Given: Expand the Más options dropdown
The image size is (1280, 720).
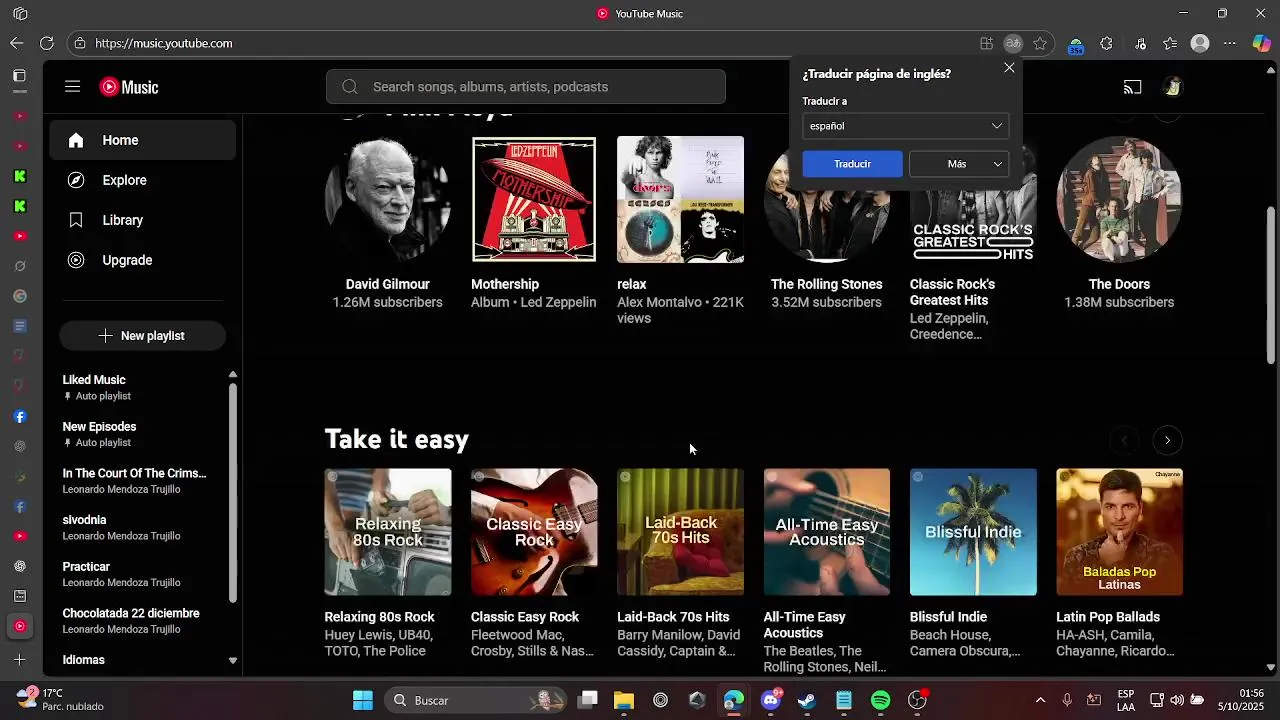Looking at the screenshot, I should click(959, 164).
